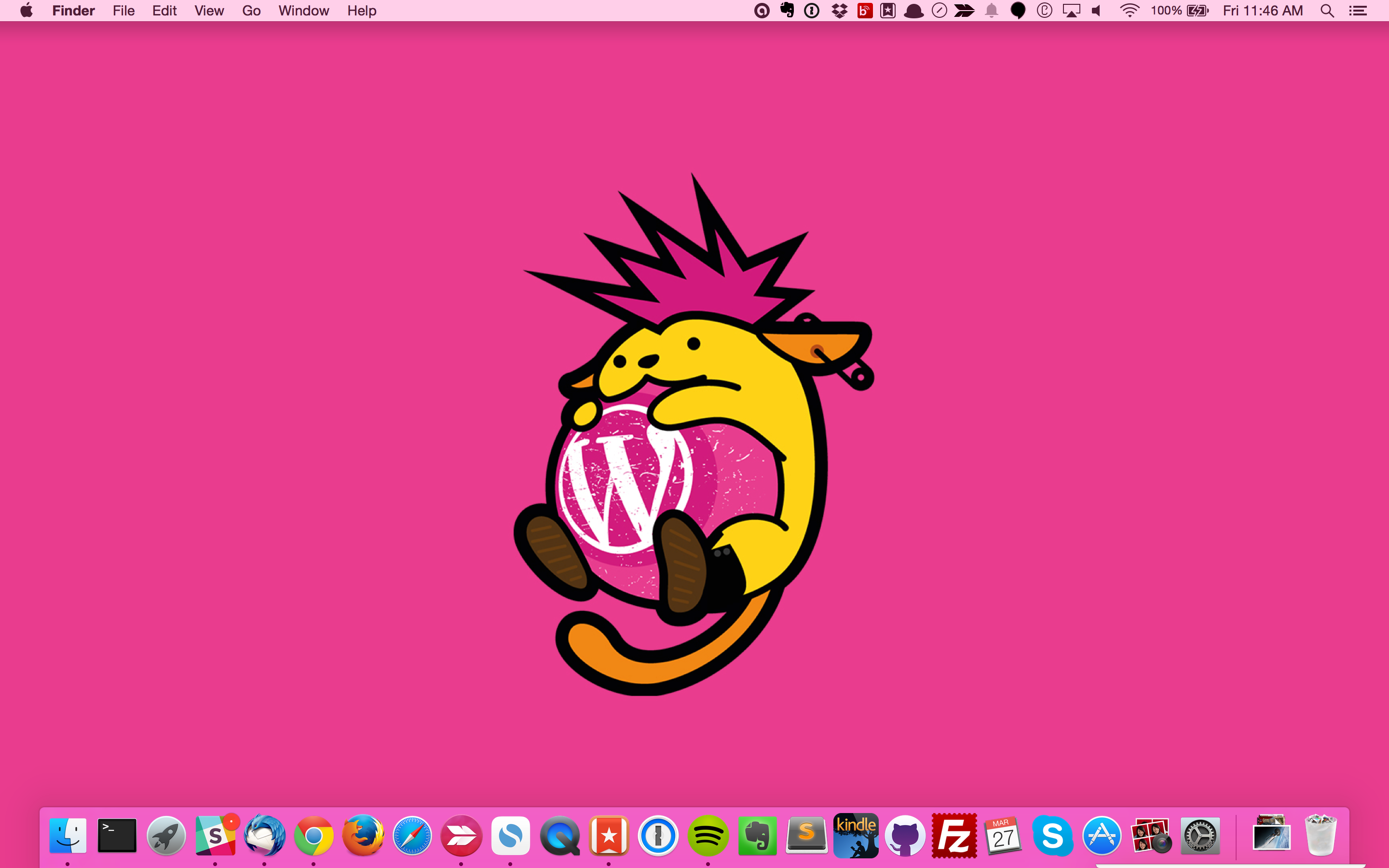Launch FileZilla from the Dock
Image resolution: width=1389 pixels, height=868 pixels.
point(954,836)
